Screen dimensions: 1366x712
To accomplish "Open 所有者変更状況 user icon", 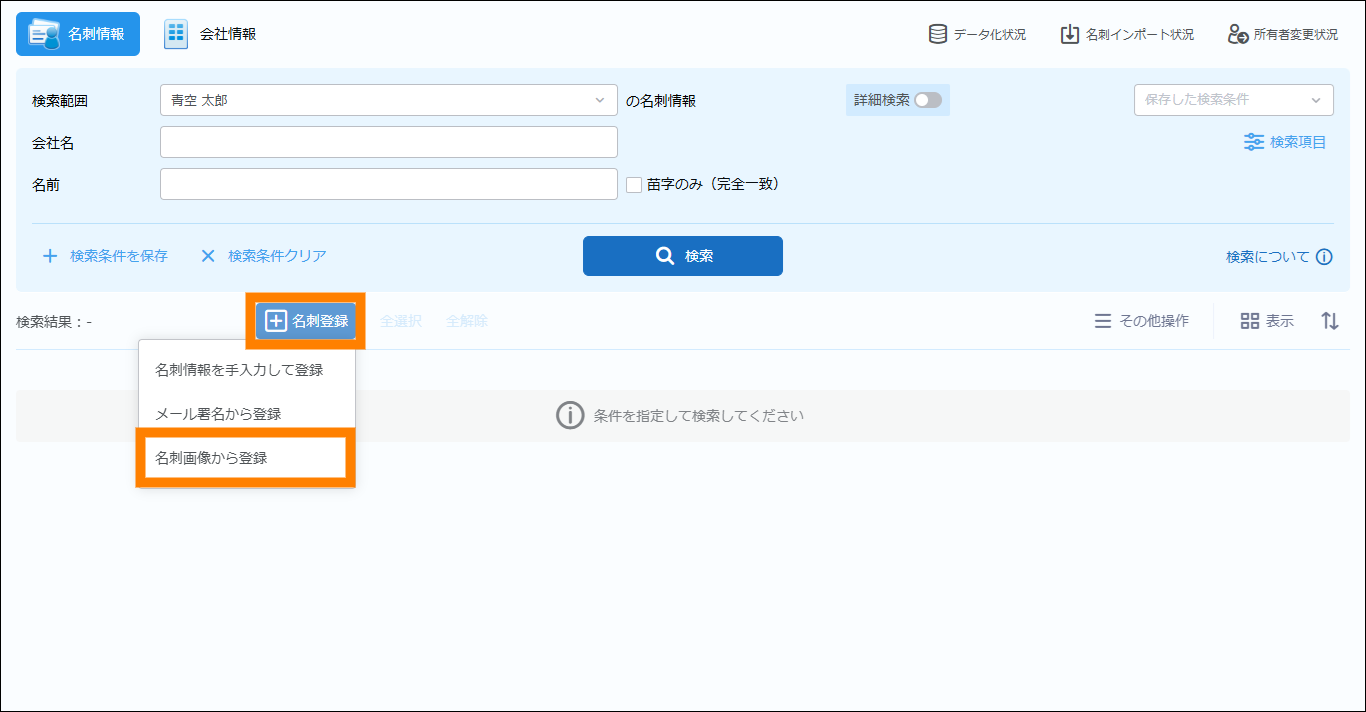I will [x=1239, y=34].
